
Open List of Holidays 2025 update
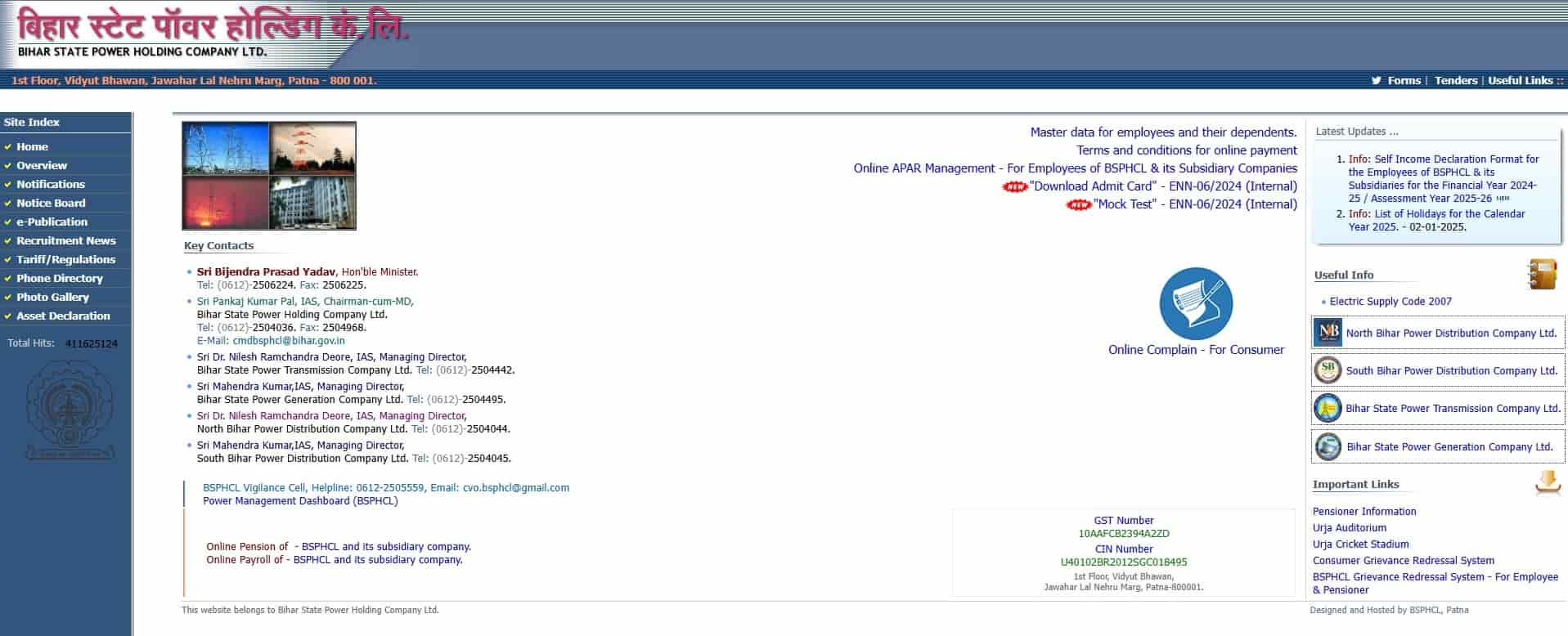click(x=1437, y=221)
